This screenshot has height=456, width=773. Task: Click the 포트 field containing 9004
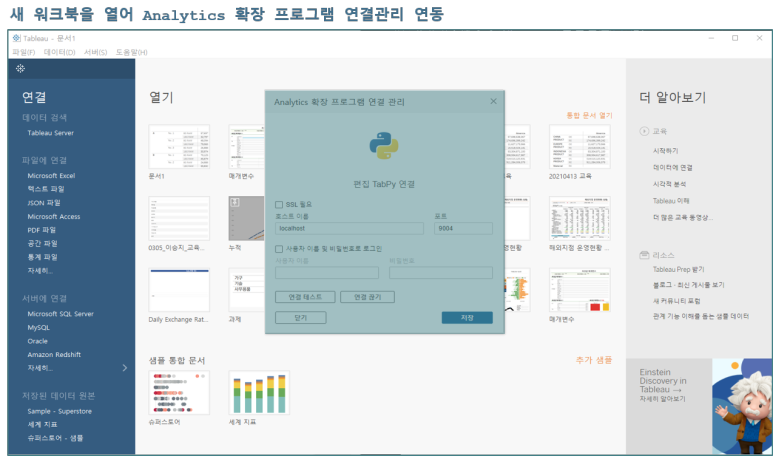point(463,228)
